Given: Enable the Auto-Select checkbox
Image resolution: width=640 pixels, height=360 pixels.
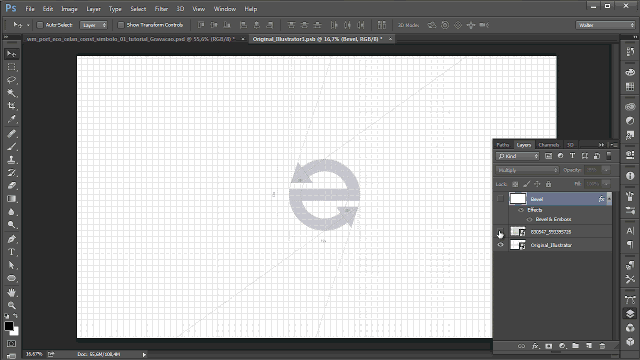Looking at the screenshot, I should (x=40, y=25).
